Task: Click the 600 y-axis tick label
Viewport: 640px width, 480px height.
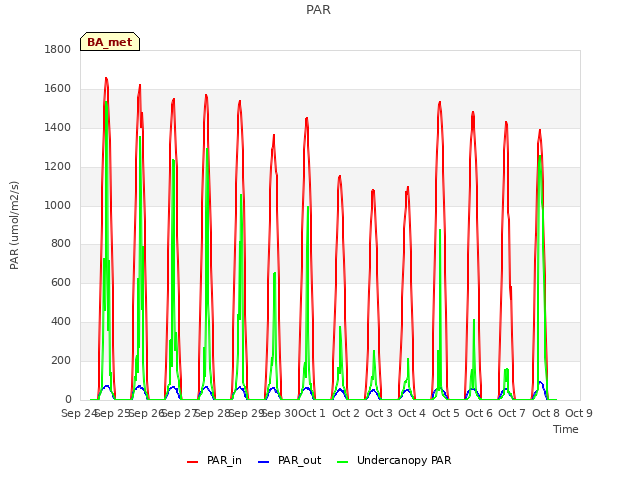Action: click(61, 282)
